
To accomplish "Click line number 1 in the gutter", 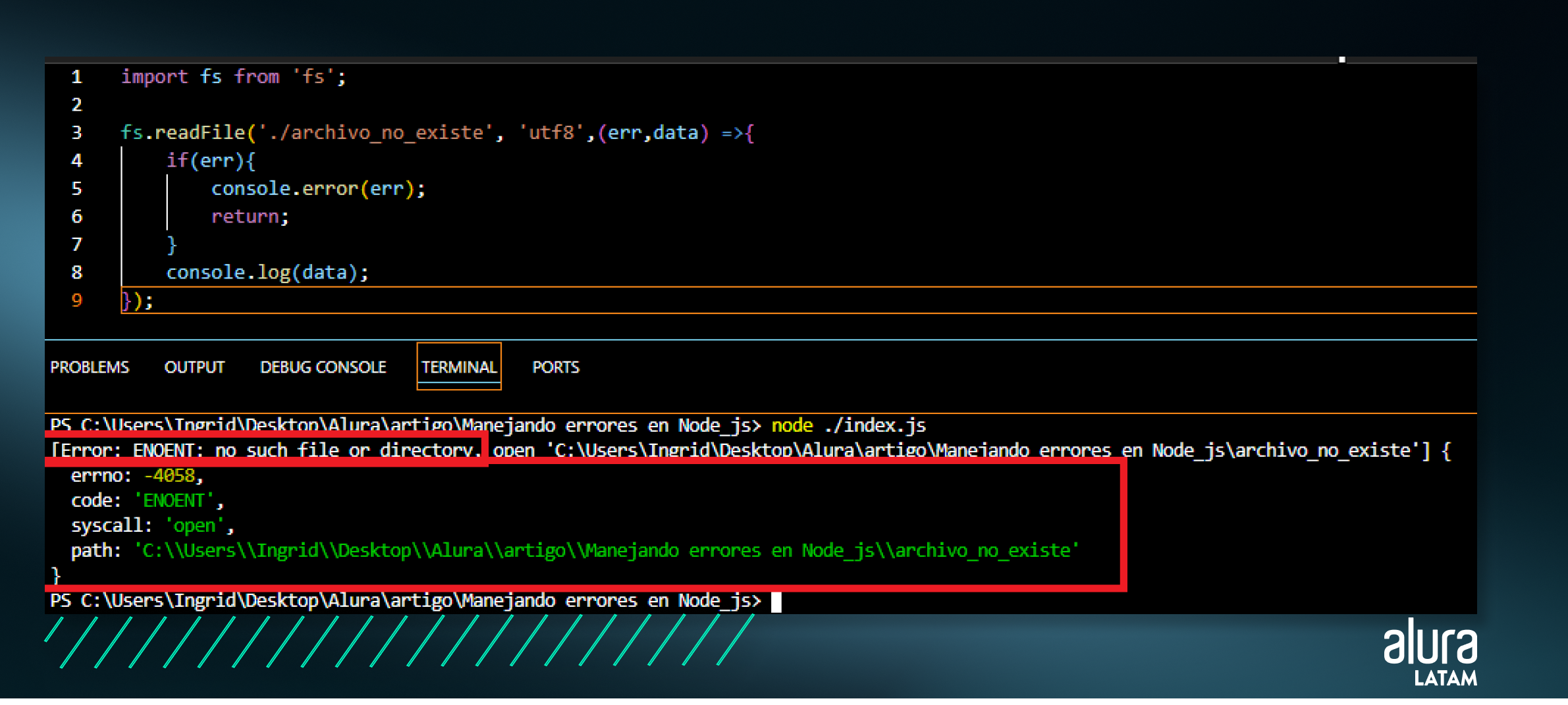I will click(76, 77).
